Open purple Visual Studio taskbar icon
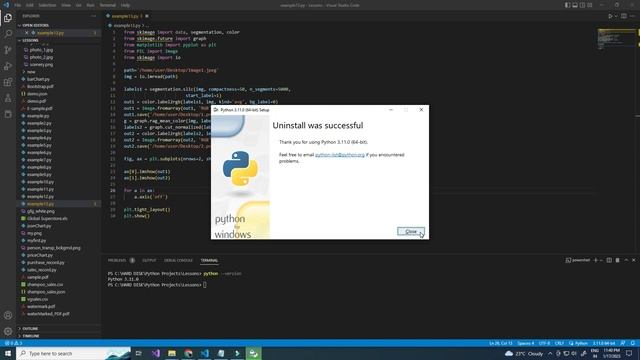640x360 pixels. (x=156, y=353)
